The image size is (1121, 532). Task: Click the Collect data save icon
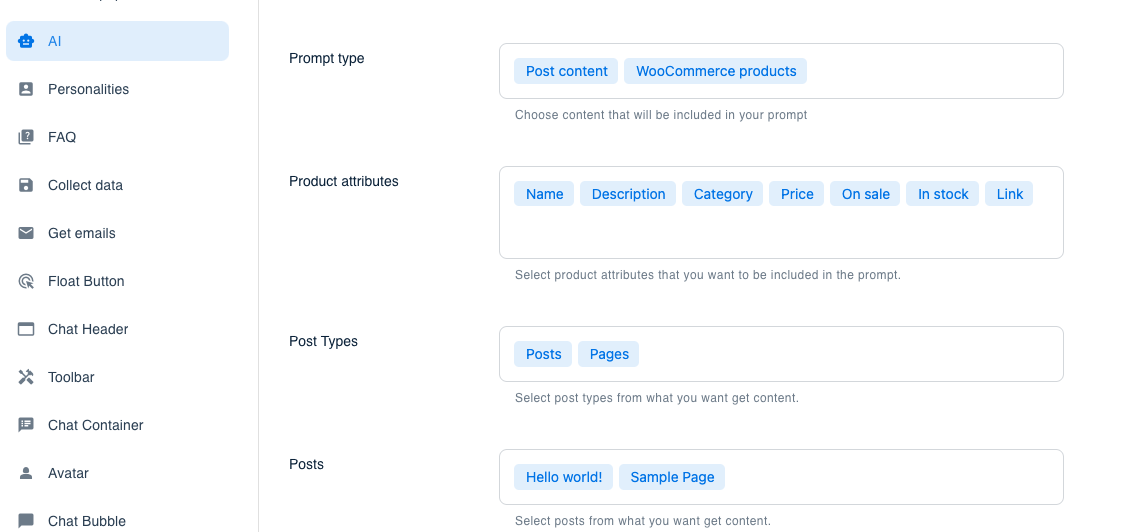coord(27,185)
